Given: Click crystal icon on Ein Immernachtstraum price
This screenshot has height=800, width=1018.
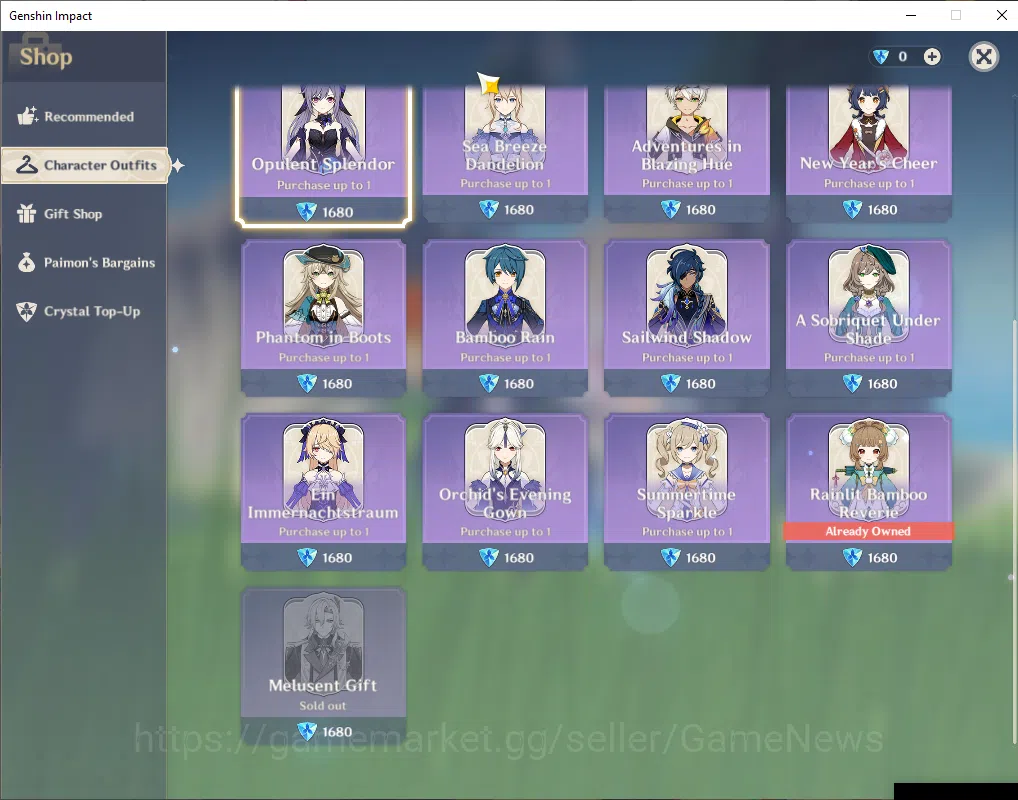Looking at the screenshot, I should pos(306,558).
